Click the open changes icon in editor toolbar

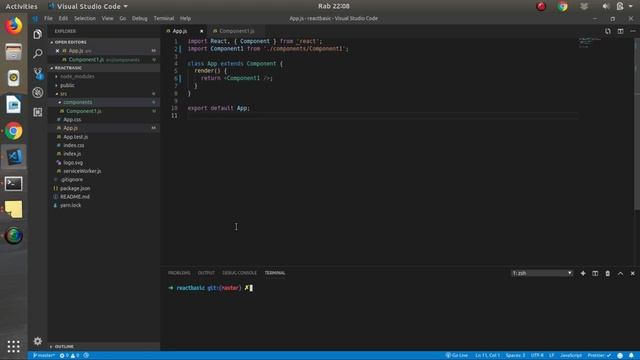pyautogui.click(x=608, y=31)
